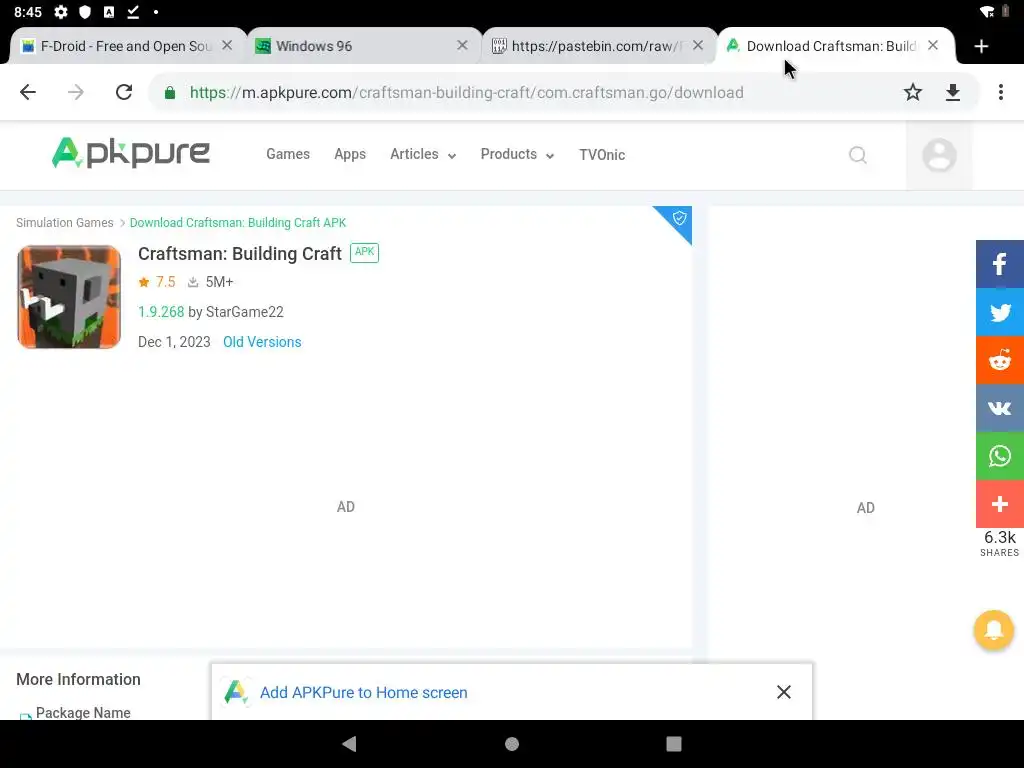Open the settings gear in status bar
The image size is (1024, 768).
[x=61, y=12]
